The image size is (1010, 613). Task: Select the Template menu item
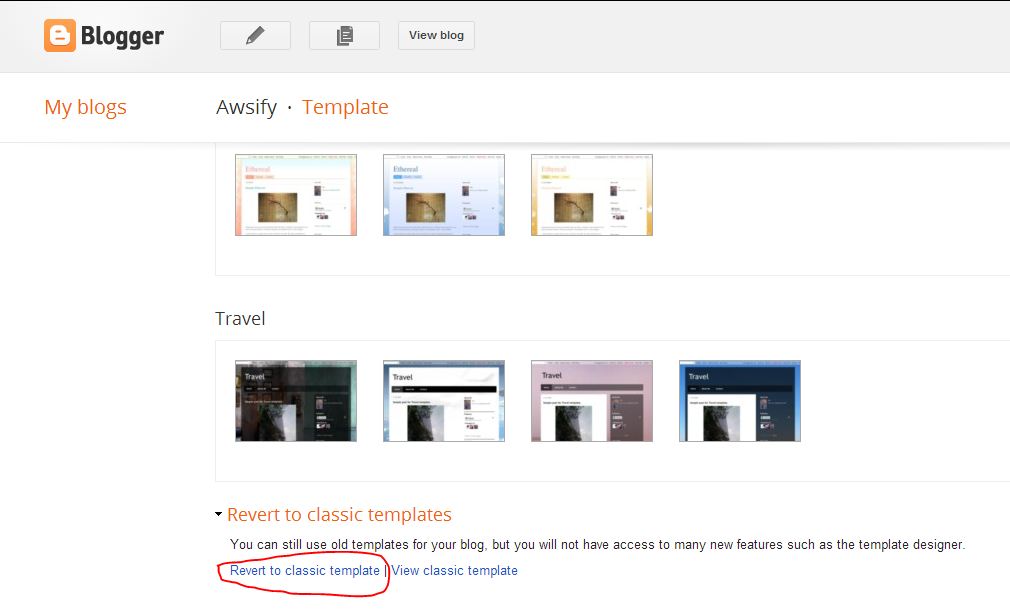[x=344, y=107]
